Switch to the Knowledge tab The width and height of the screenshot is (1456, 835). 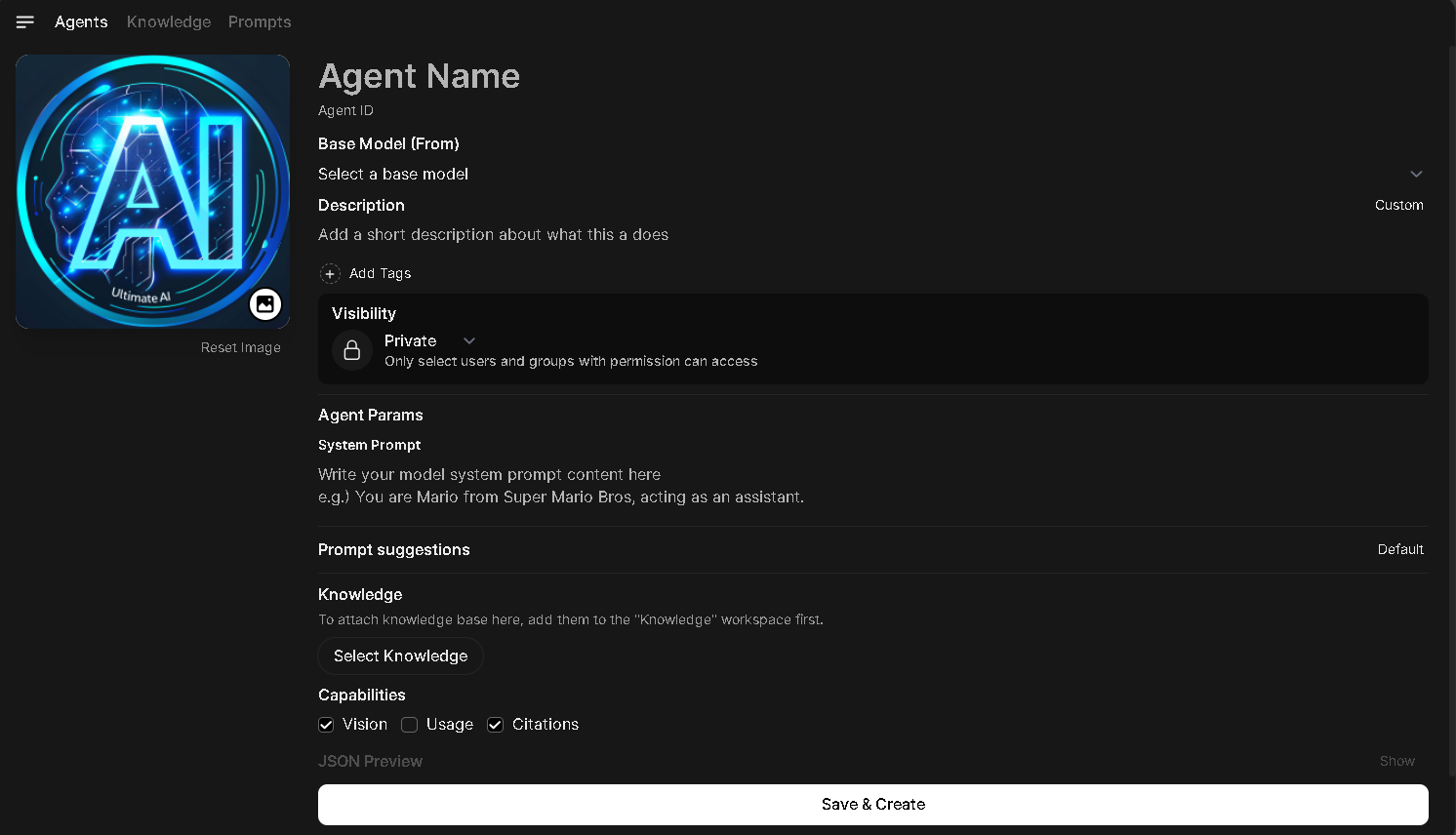point(169,21)
